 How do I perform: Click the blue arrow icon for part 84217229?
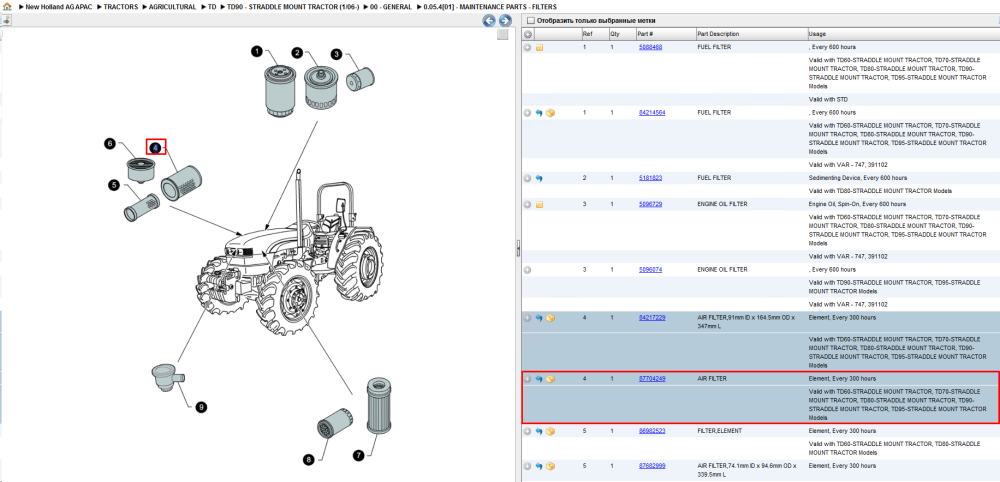[x=539, y=318]
